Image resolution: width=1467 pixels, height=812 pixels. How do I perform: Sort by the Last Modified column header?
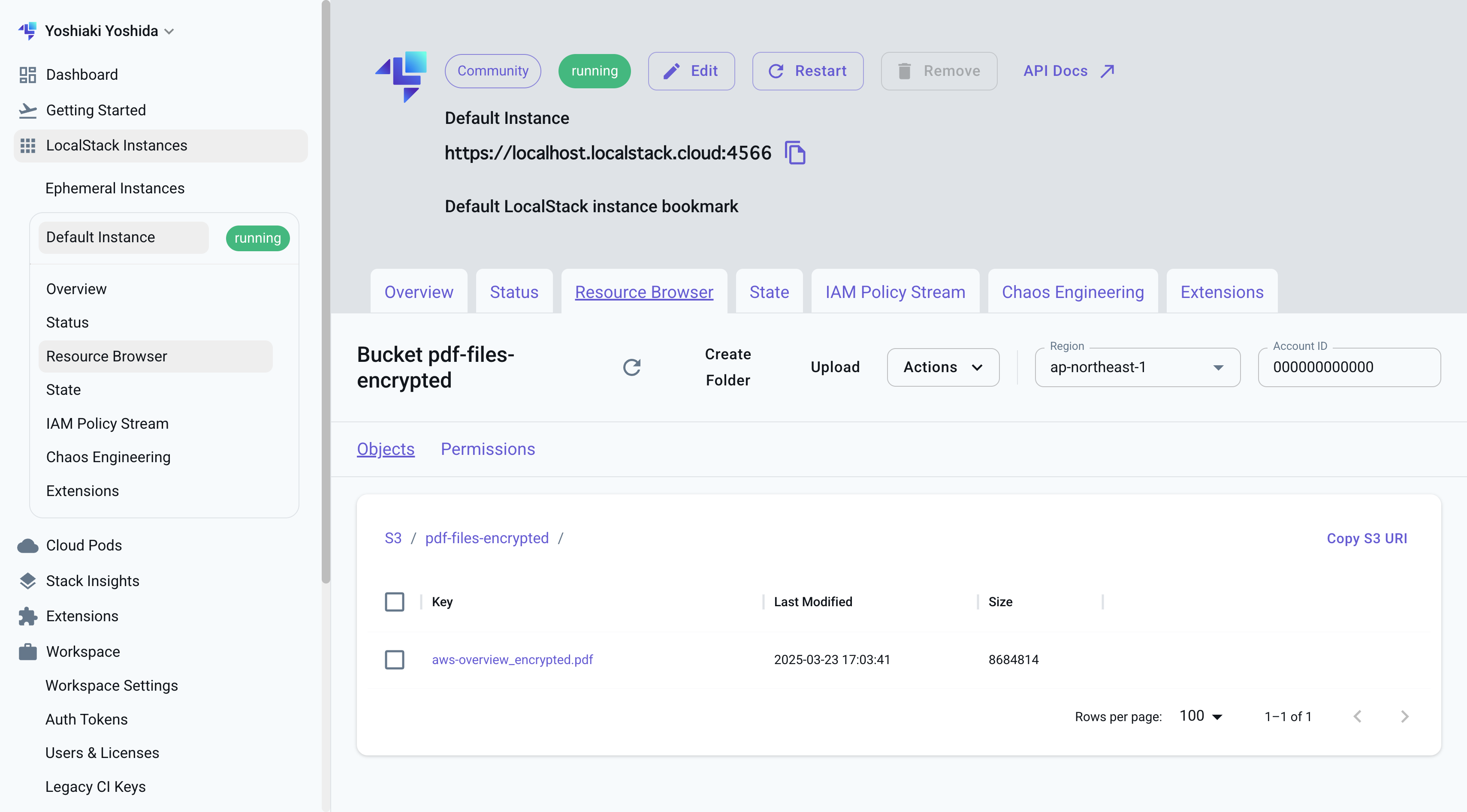click(813, 602)
